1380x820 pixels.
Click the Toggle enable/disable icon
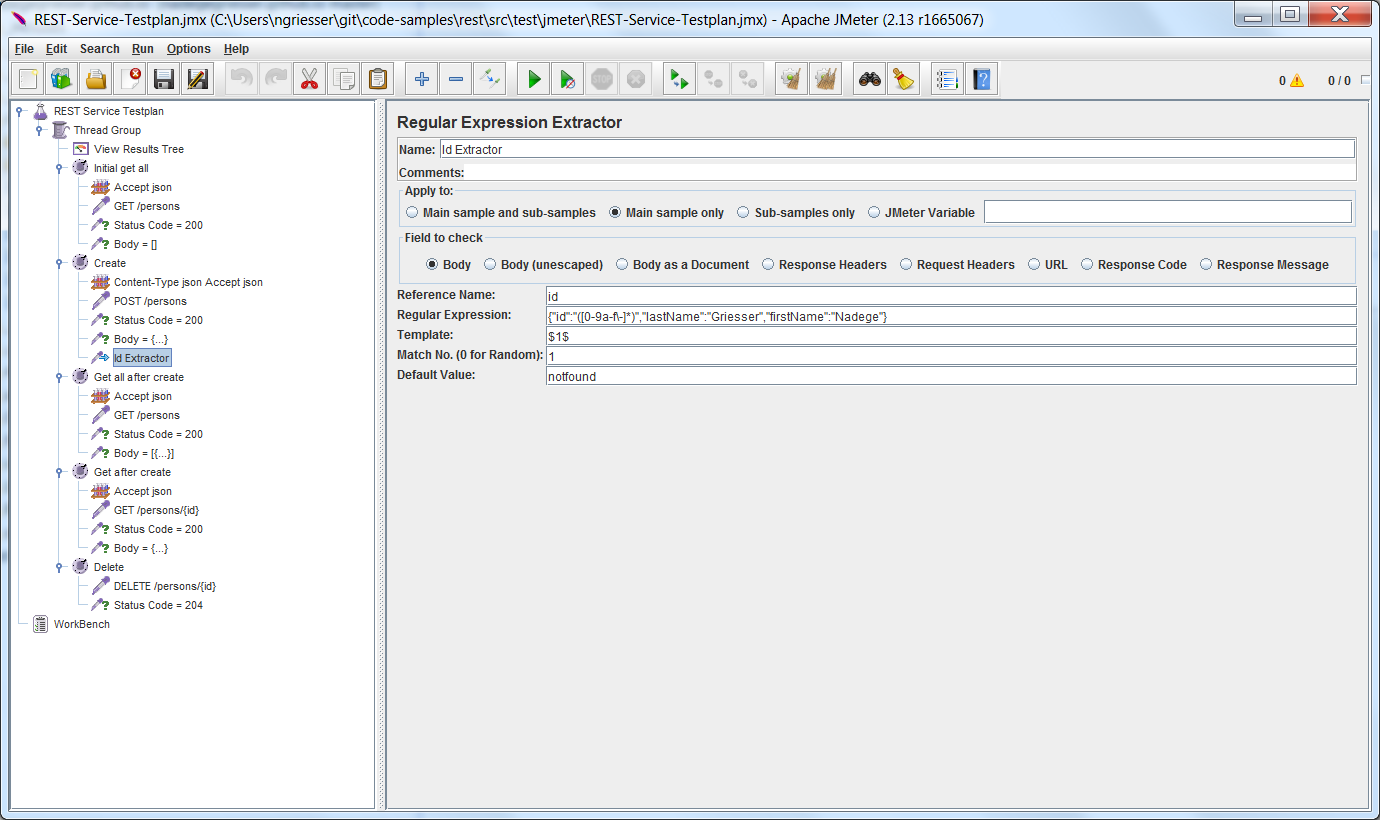(x=490, y=79)
